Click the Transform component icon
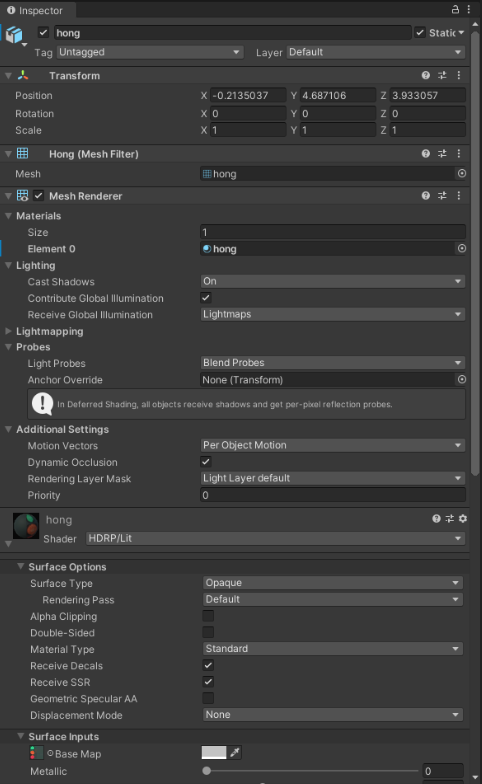The height and width of the screenshot is (784, 482). (23, 75)
